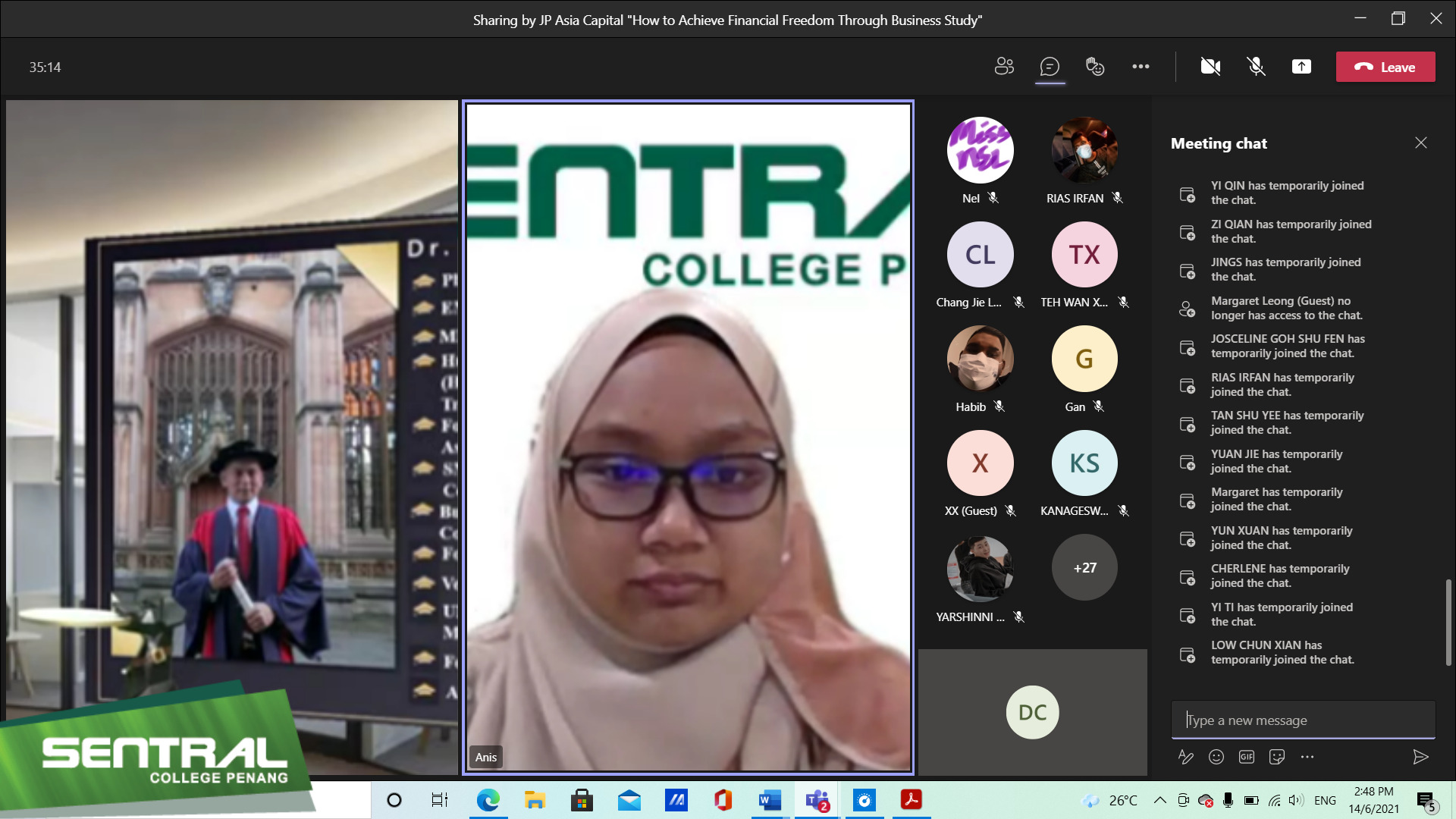Open raise hand reactions

click(x=1095, y=67)
